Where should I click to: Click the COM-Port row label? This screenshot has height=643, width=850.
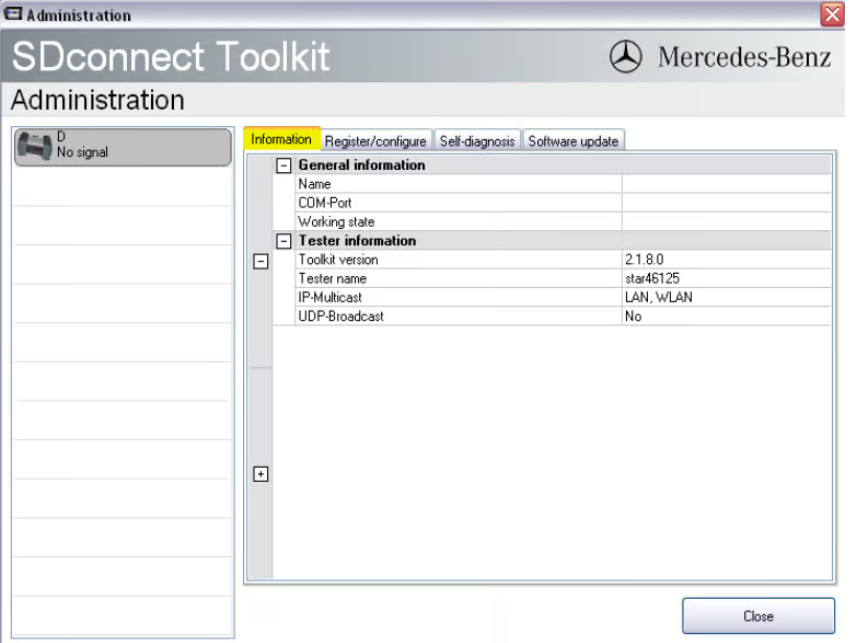[x=325, y=203]
